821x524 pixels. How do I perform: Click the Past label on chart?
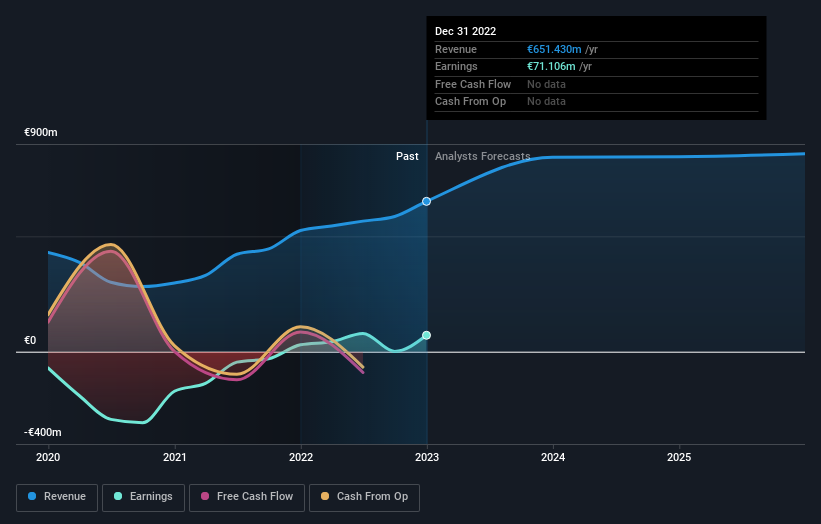[x=407, y=157]
